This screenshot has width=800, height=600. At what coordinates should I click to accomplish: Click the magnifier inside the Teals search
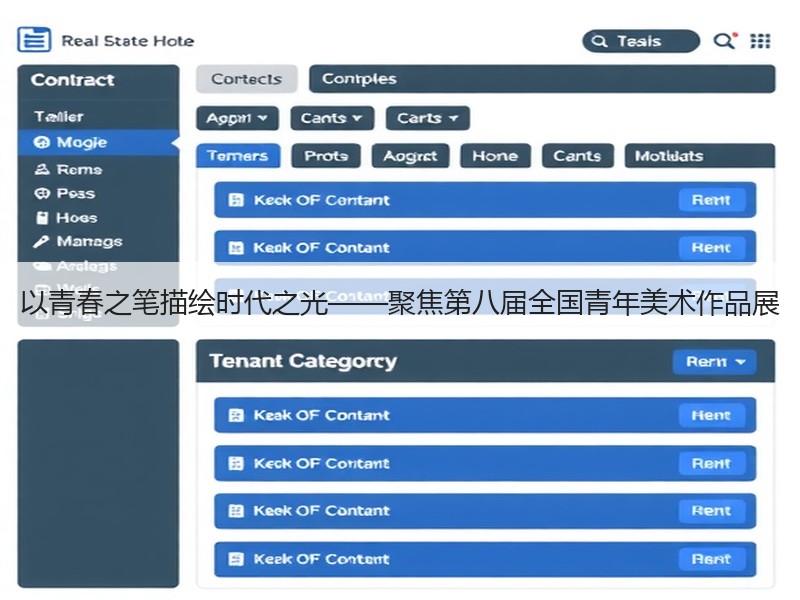point(599,41)
